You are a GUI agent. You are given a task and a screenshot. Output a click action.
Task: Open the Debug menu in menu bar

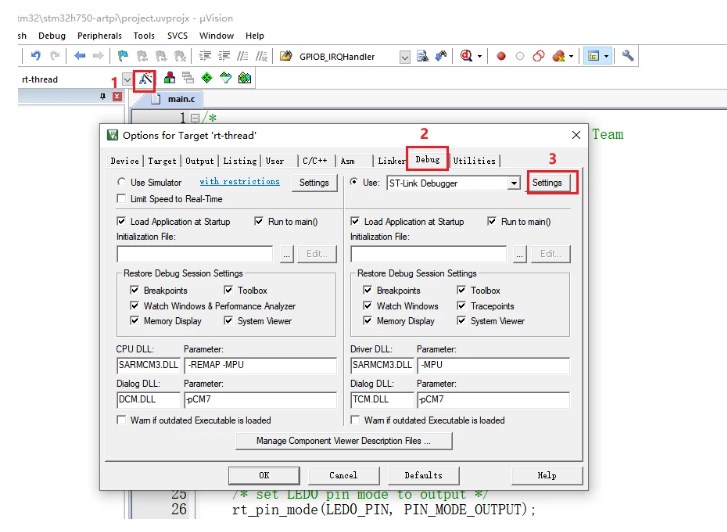(x=52, y=36)
